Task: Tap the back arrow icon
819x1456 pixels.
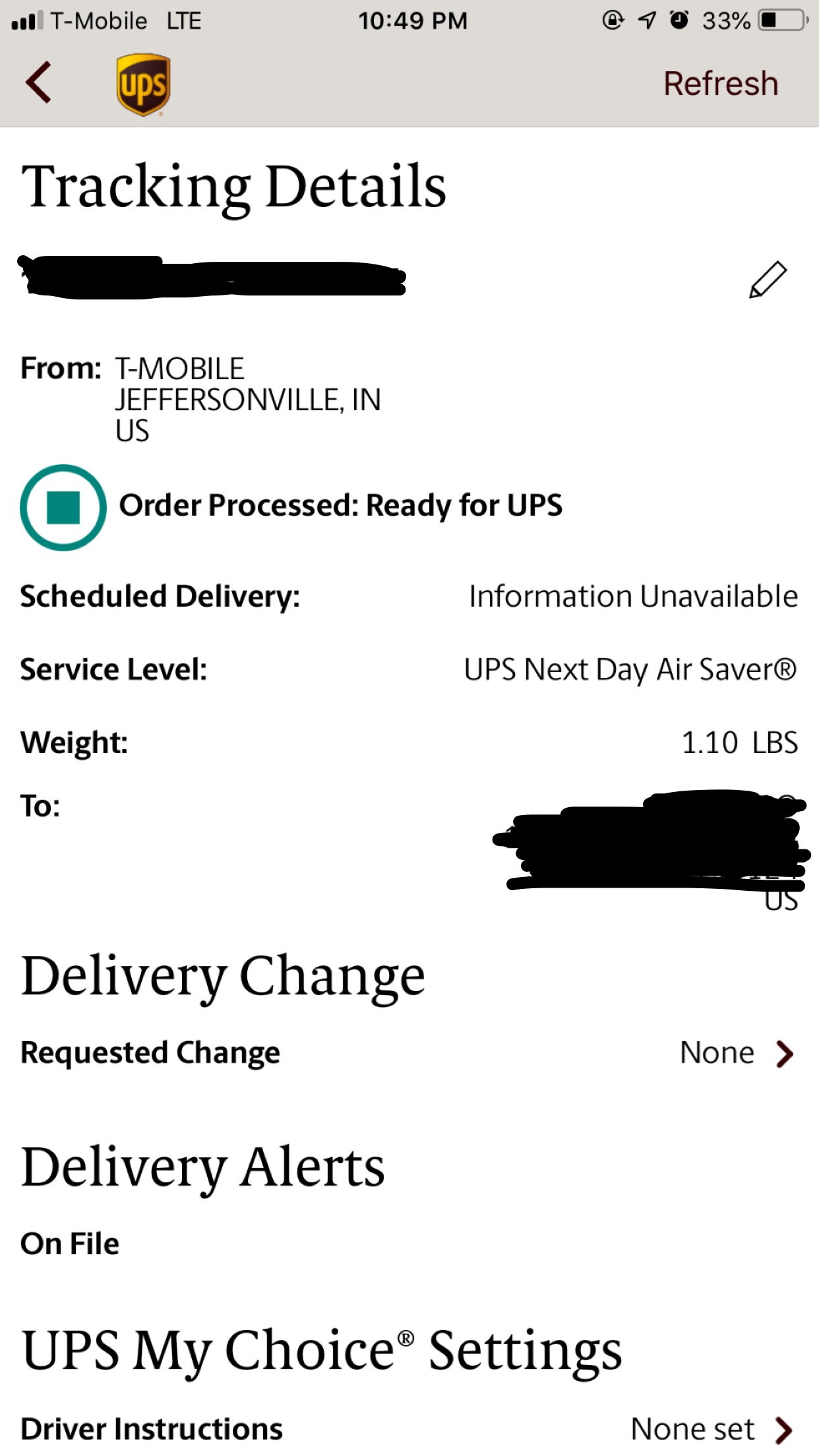Action: 38,82
